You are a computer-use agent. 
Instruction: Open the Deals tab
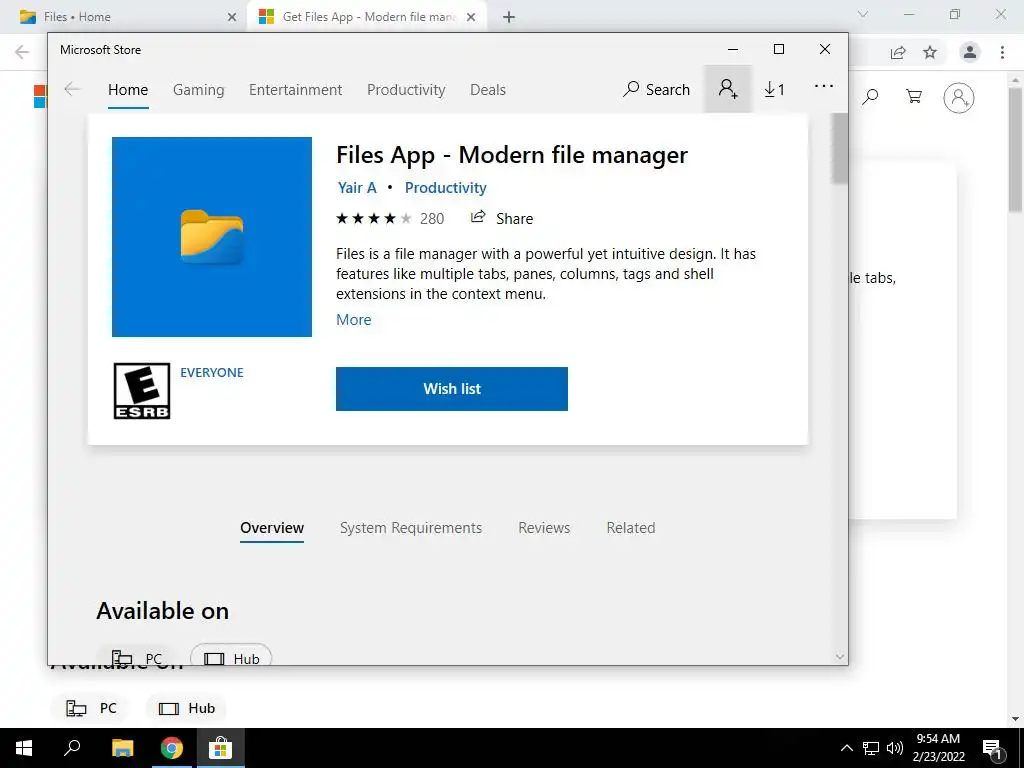click(x=488, y=90)
